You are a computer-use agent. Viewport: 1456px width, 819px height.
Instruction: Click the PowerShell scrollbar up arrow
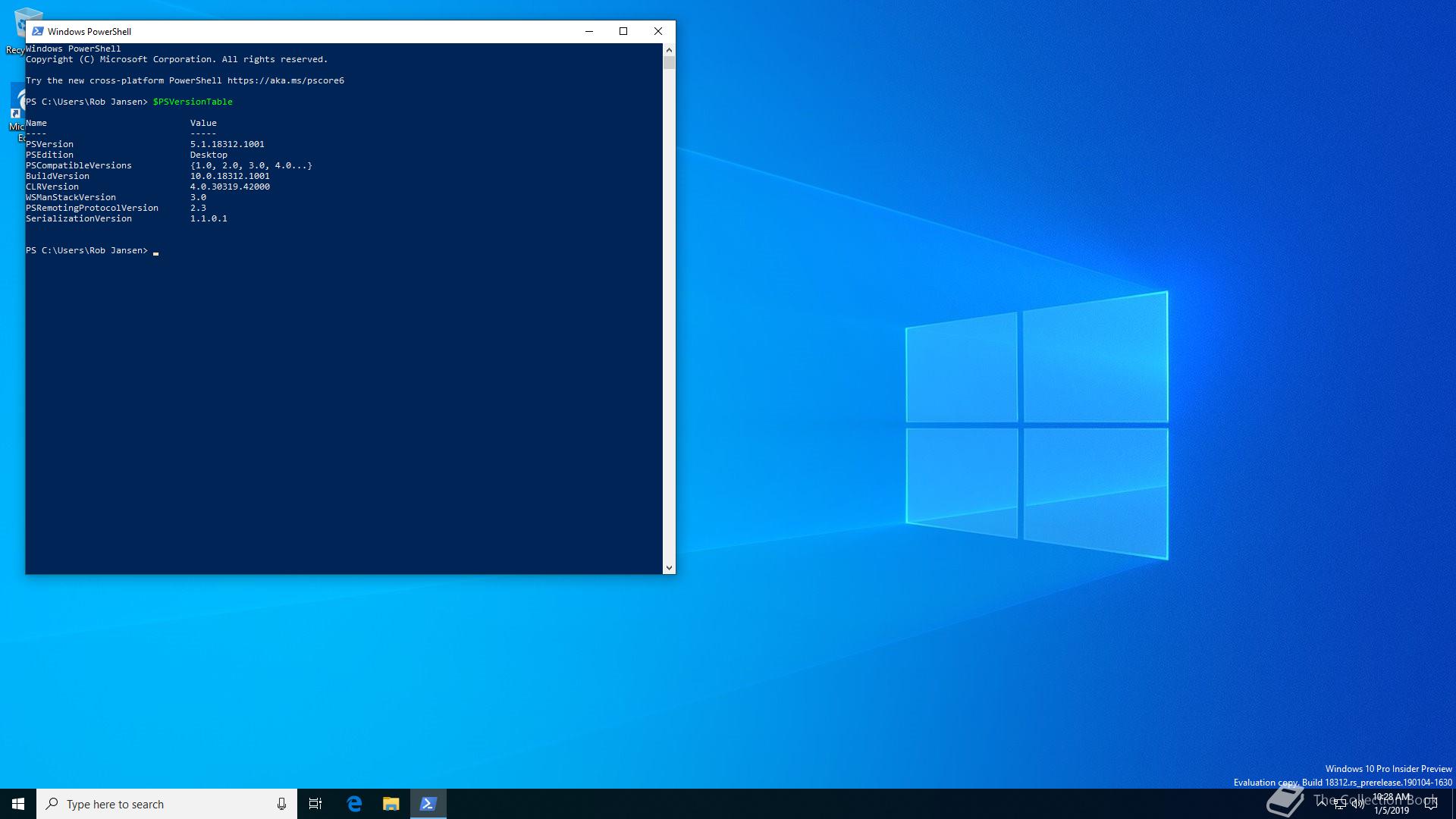point(669,49)
